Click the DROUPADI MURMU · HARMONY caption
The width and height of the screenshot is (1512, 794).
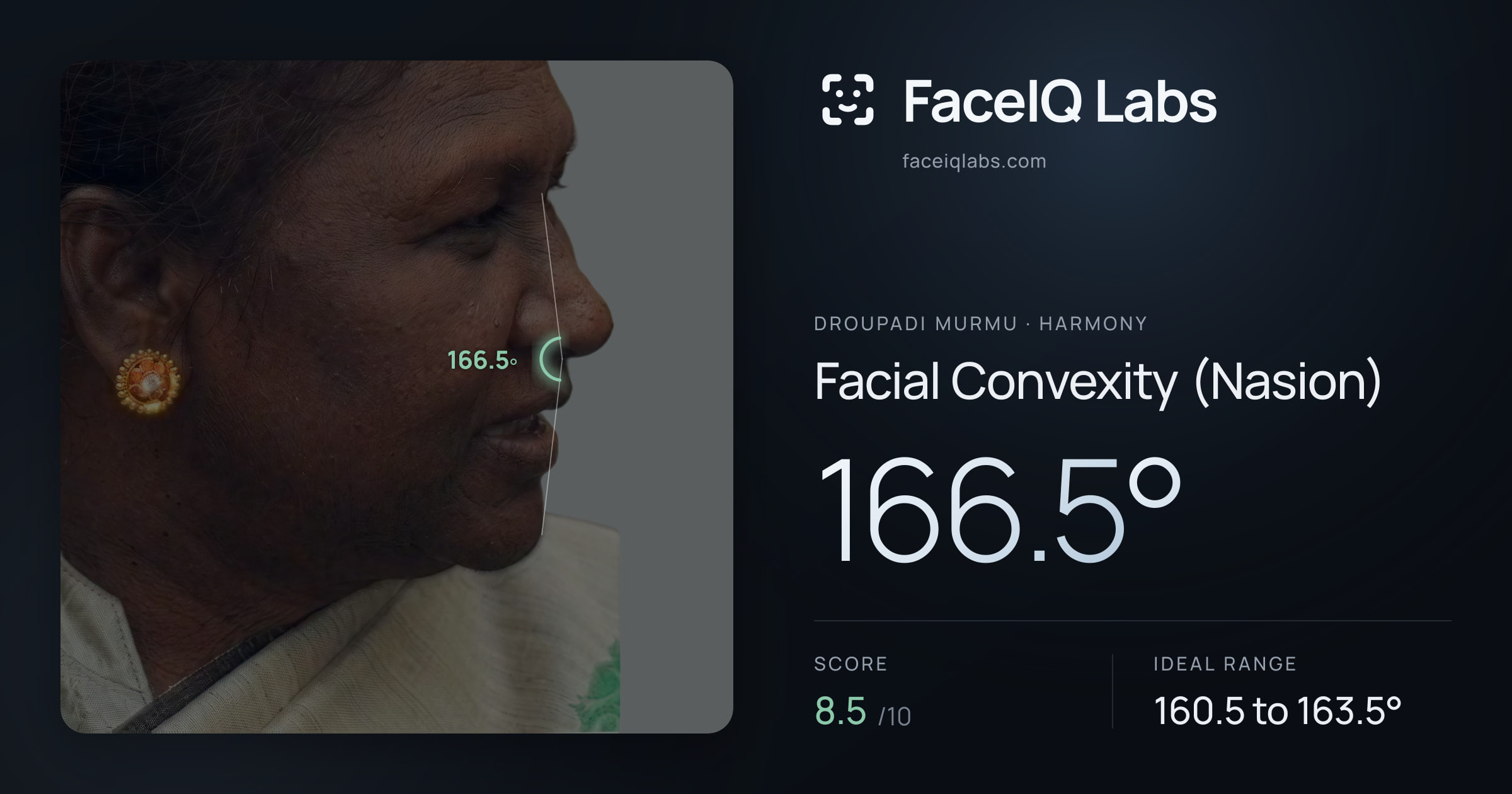[x=980, y=324]
